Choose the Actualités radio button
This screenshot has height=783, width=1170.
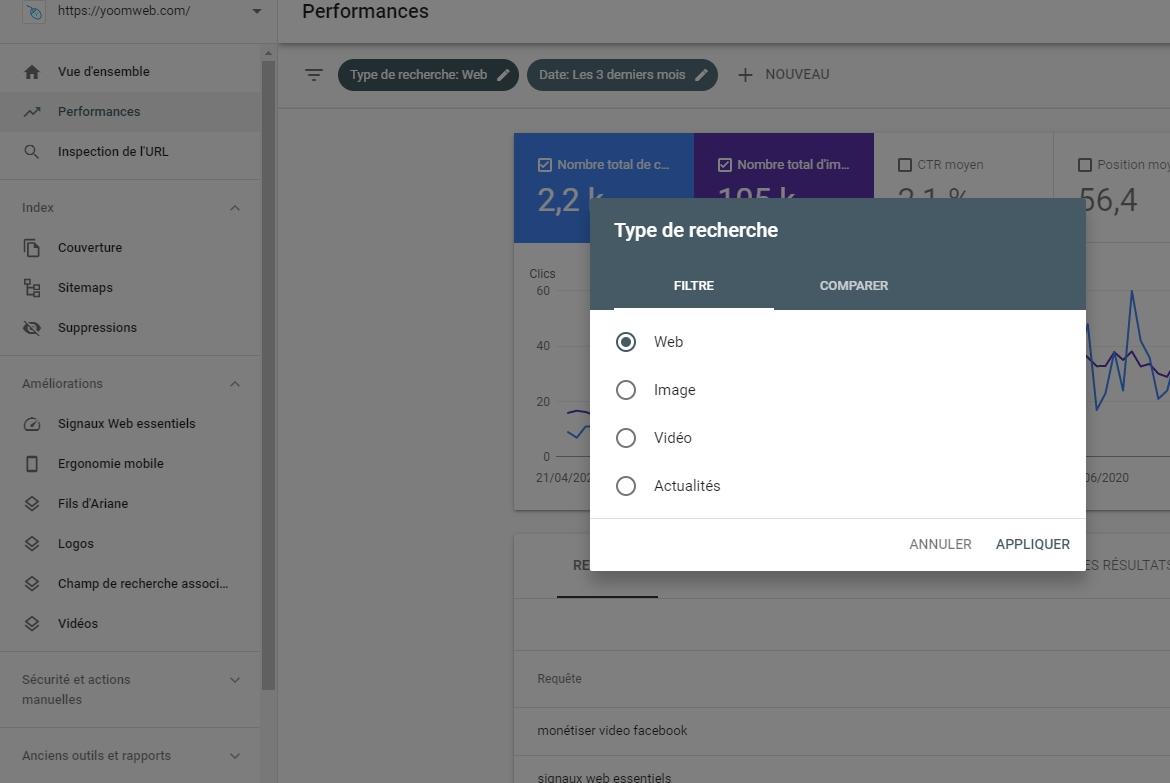(x=626, y=486)
